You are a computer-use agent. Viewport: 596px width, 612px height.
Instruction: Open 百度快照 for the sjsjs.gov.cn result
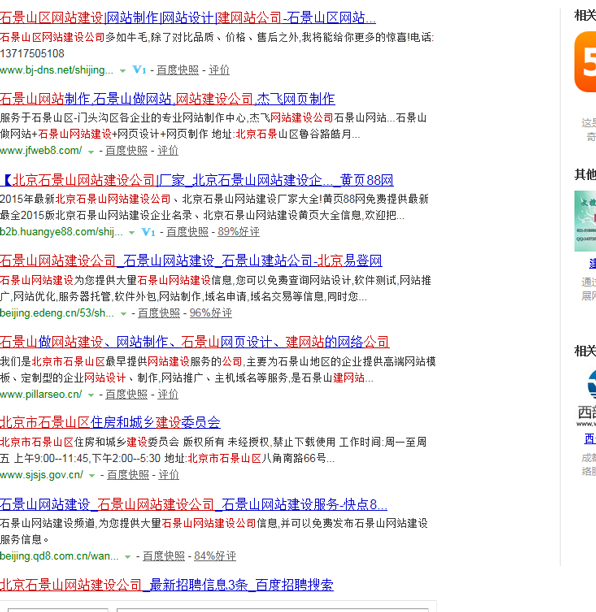pos(128,475)
